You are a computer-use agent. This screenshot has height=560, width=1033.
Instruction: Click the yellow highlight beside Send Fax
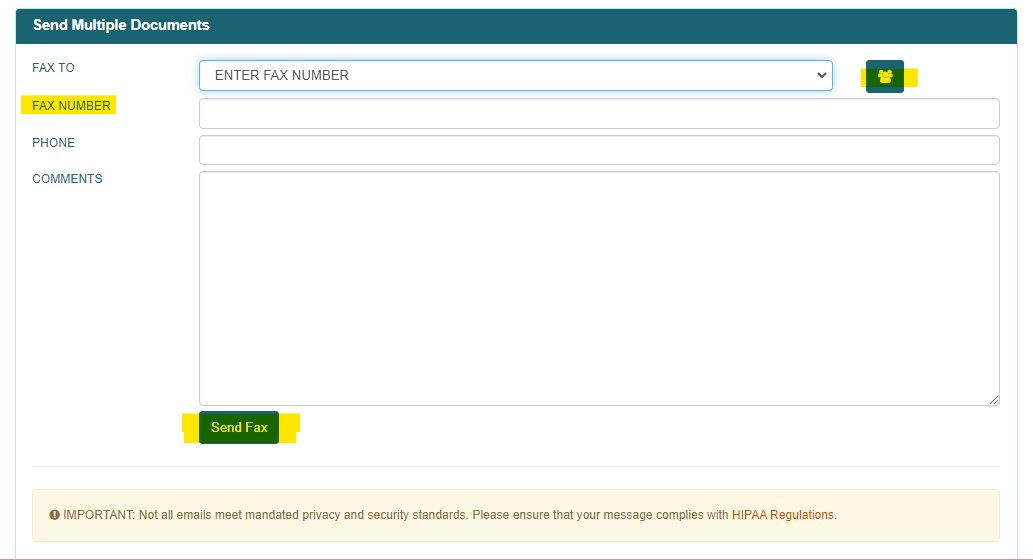point(289,428)
